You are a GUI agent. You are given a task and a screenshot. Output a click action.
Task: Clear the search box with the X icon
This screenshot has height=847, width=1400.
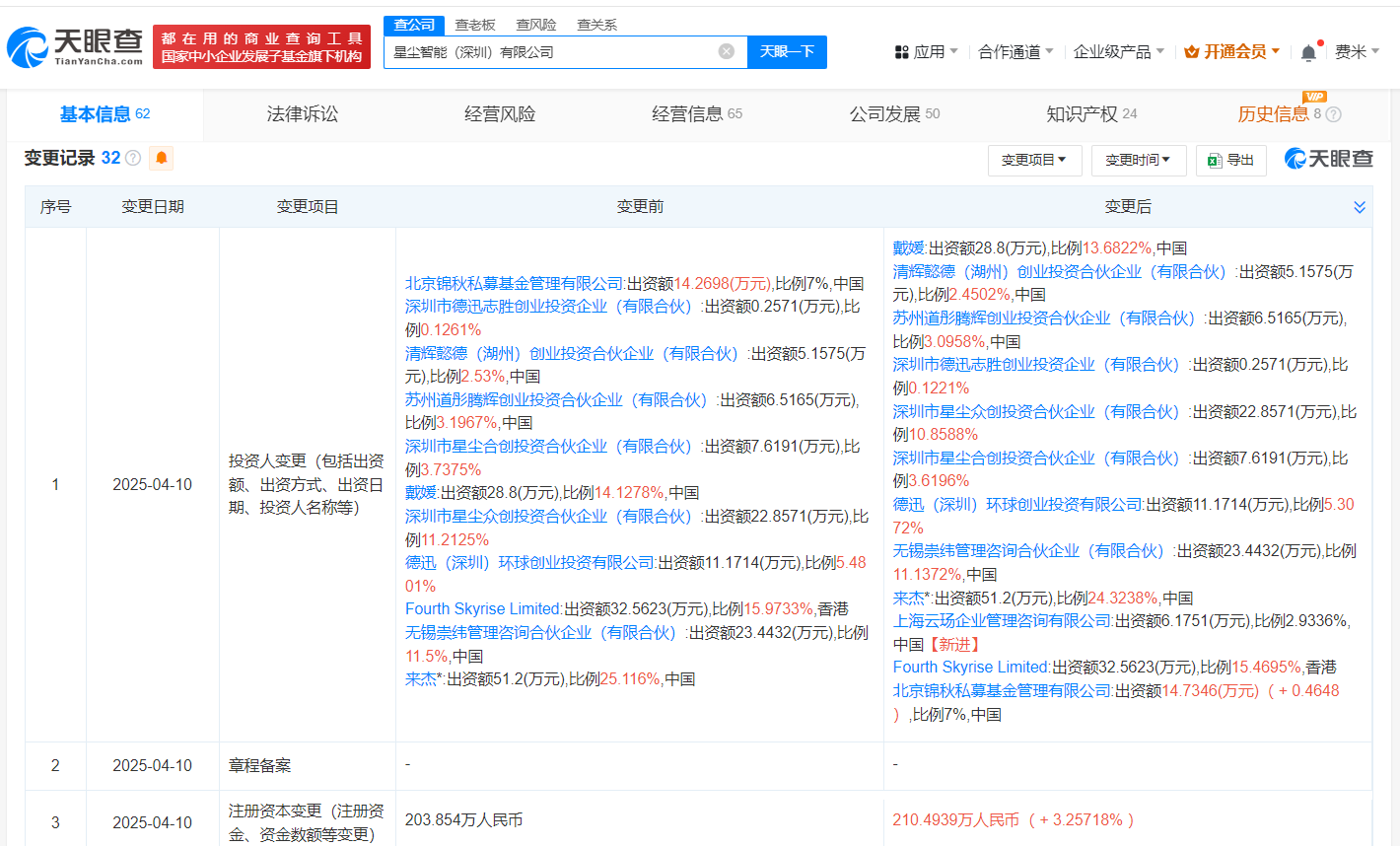(727, 51)
